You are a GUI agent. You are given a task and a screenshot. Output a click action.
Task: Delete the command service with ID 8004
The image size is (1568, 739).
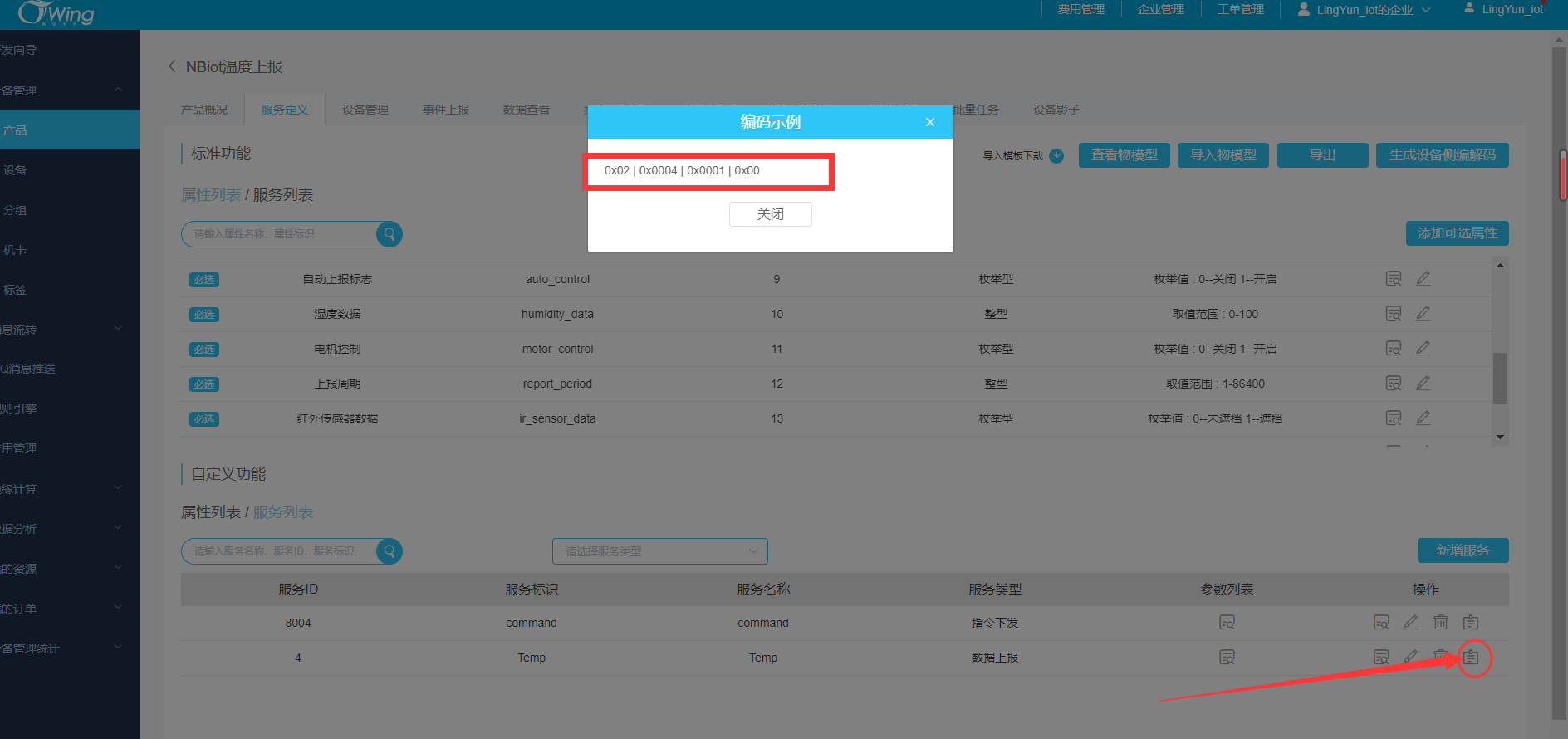[1441, 623]
